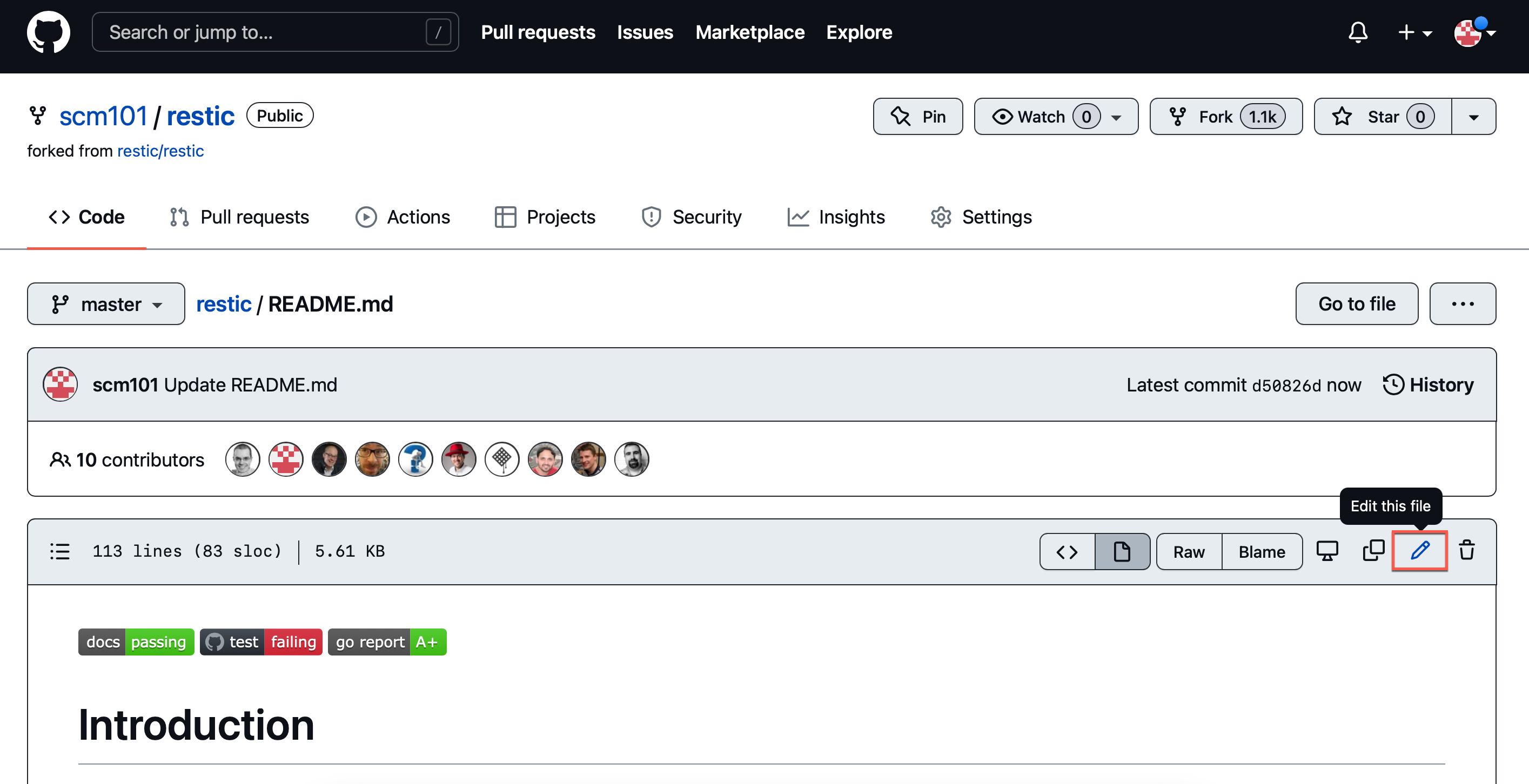The image size is (1529, 784).
Task: Open the repository Settings tab
Action: click(x=981, y=217)
